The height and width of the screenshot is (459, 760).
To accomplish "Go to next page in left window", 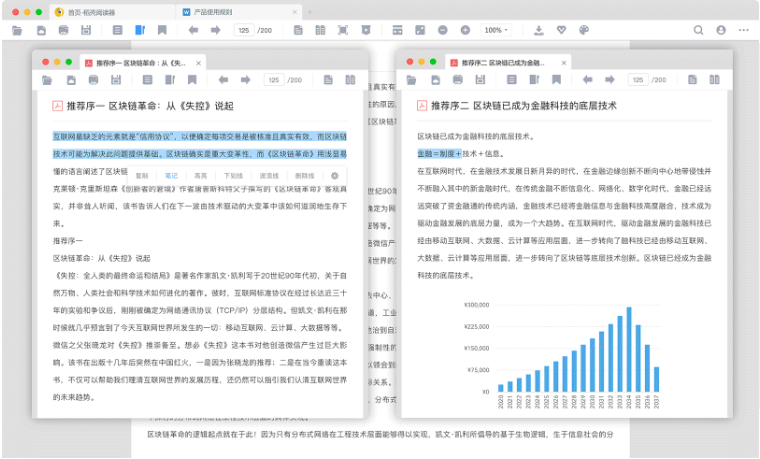I will click(x=246, y=80).
